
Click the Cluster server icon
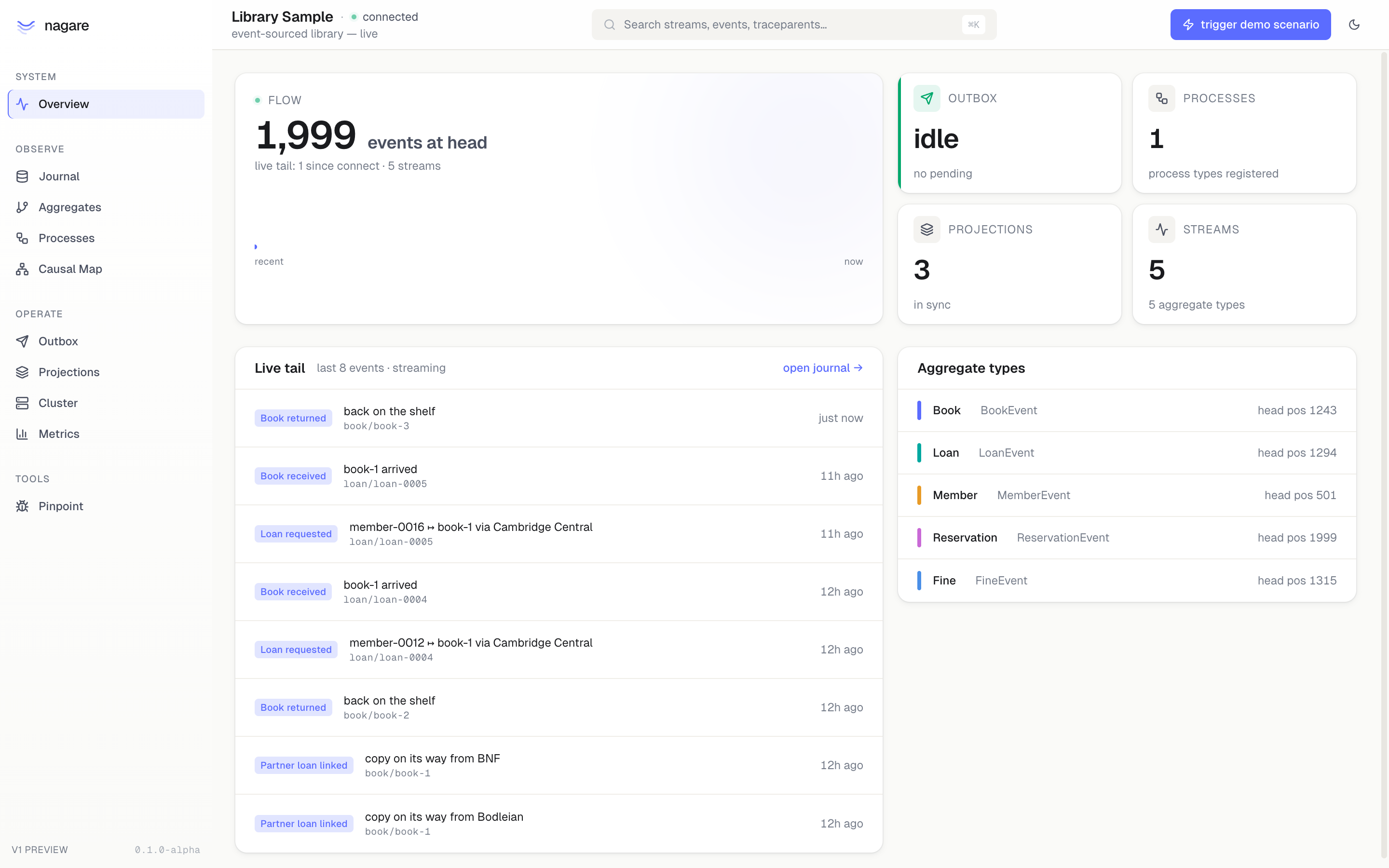click(x=22, y=403)
